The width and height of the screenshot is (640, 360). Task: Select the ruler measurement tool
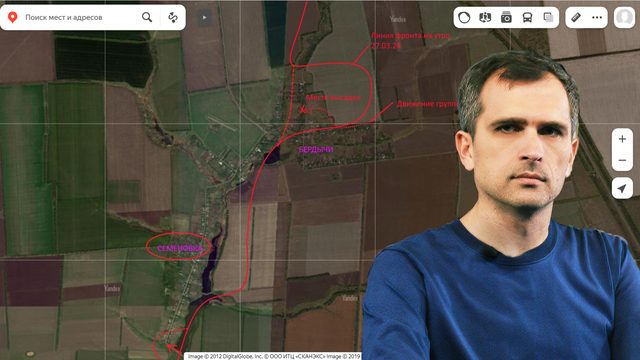tap(576, 18)
